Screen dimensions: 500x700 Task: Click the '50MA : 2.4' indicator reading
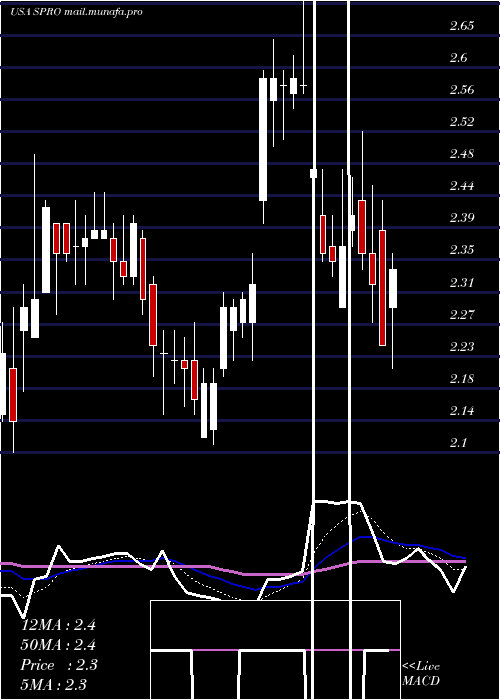point(58,645)
